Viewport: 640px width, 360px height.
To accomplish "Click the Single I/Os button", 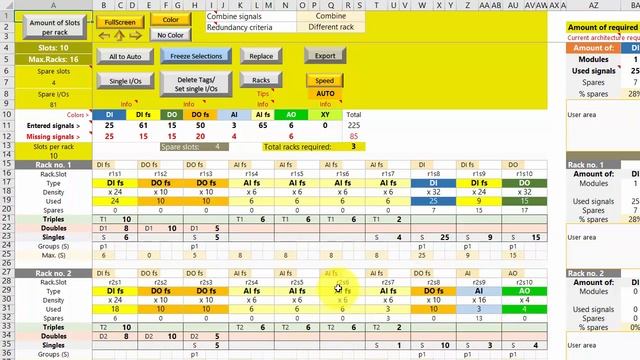I will (125, 81).
